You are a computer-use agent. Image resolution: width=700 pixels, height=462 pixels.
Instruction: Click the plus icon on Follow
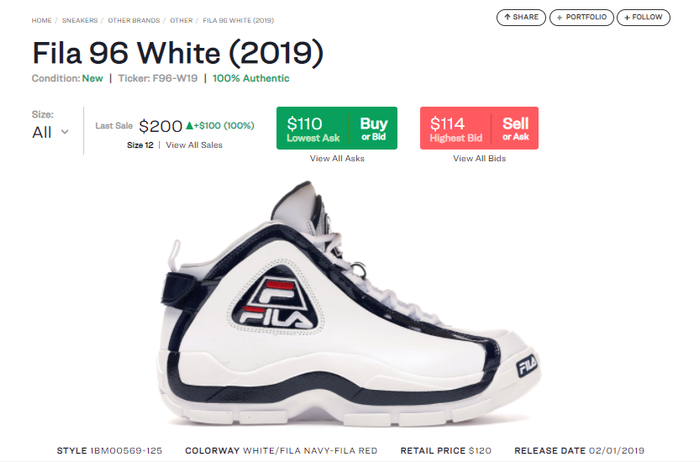point(626,17)
